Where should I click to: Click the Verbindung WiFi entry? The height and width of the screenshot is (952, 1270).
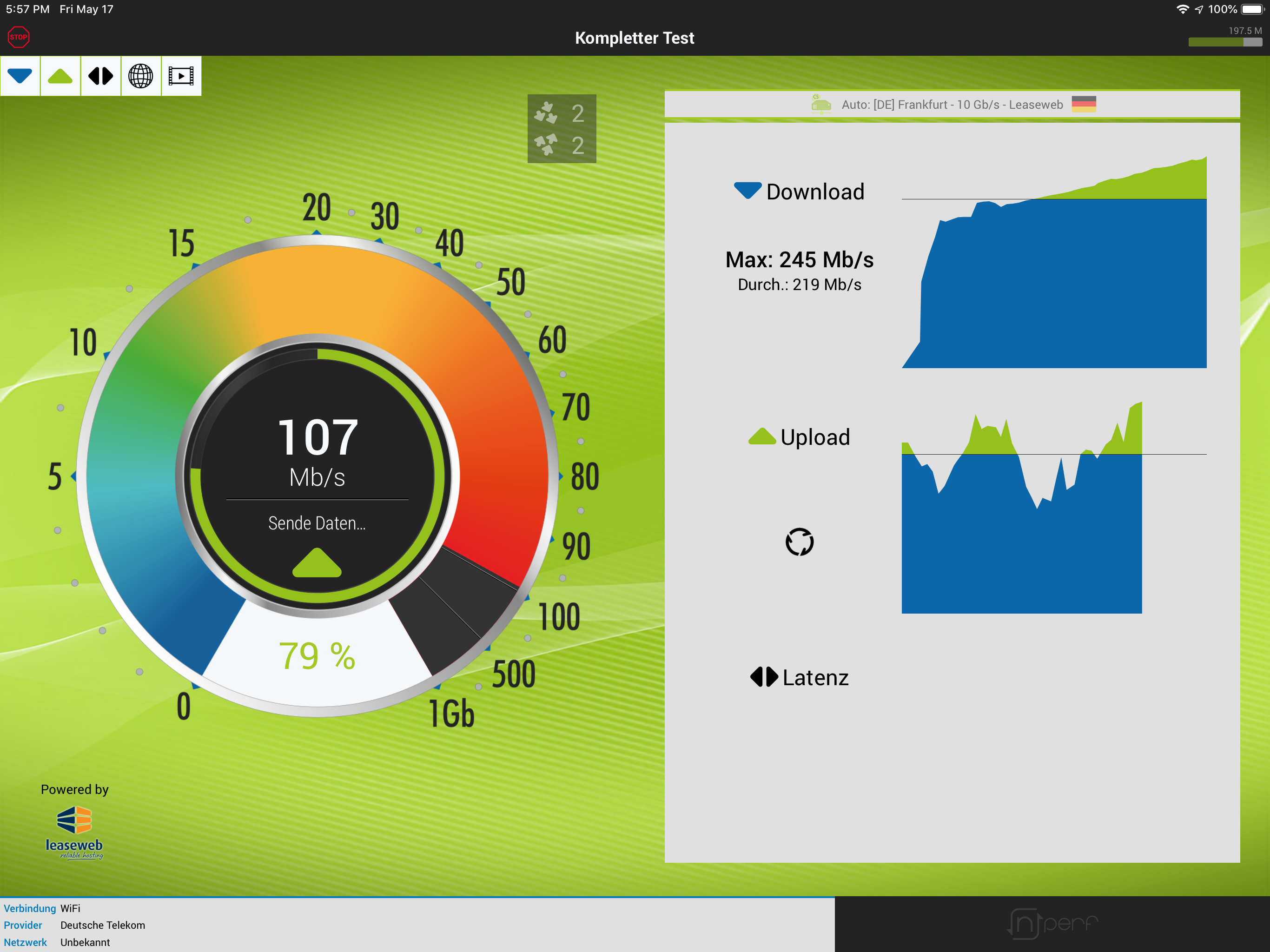pos(42,908)
